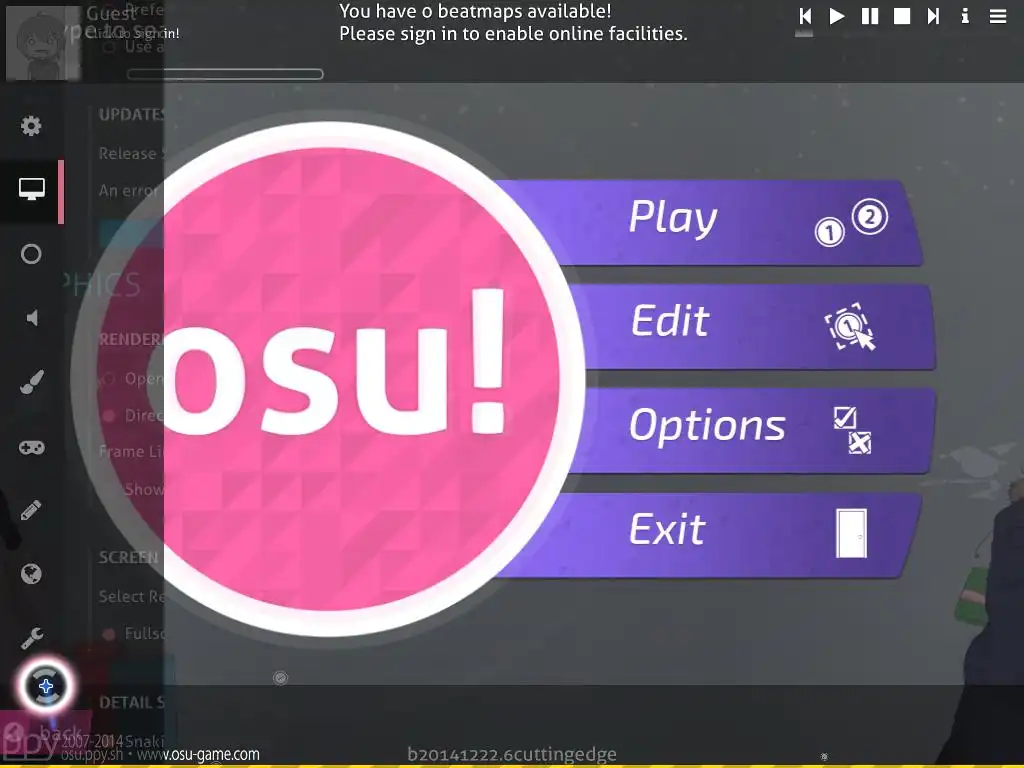Select the paintbrush skin section icon

click(x=31, y=382)
